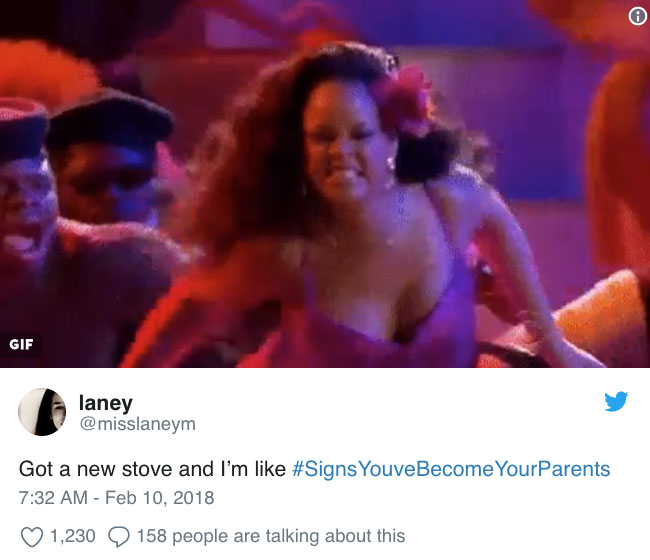Open the #SignsYouveBecomeYourParents hashtag
Viewport: 650px width, 560px height.
pyautogui.click(x=451, y=469)
